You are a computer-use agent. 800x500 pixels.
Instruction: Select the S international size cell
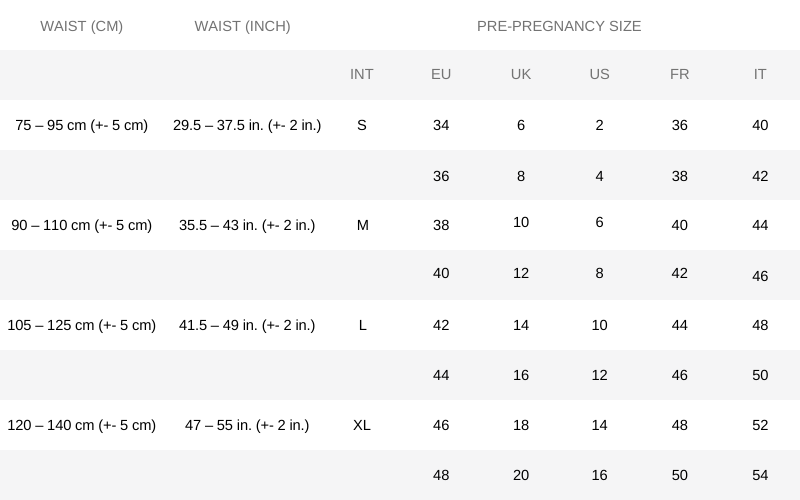click(x=362, y=125)
